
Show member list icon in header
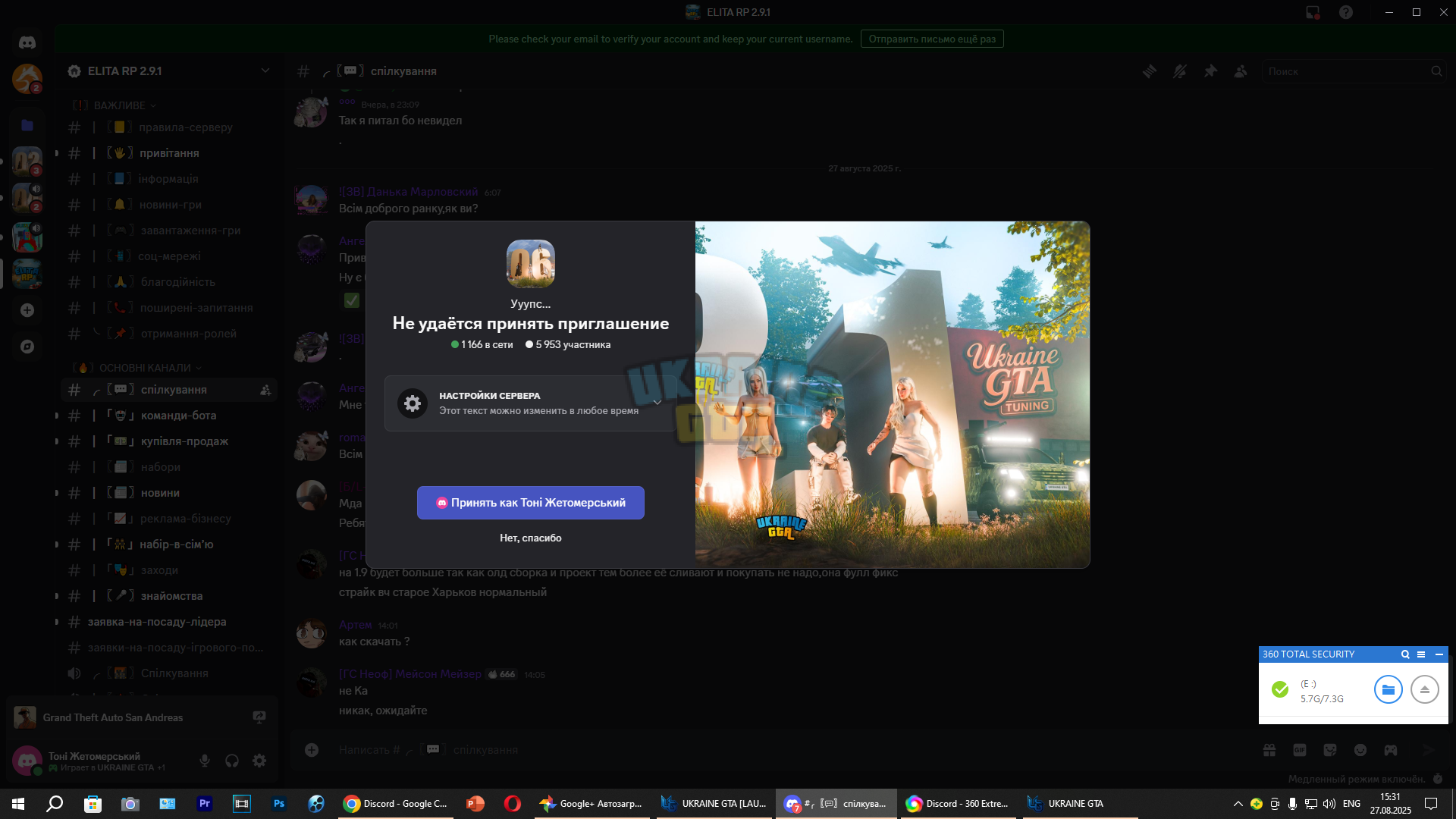point(1241,71)
